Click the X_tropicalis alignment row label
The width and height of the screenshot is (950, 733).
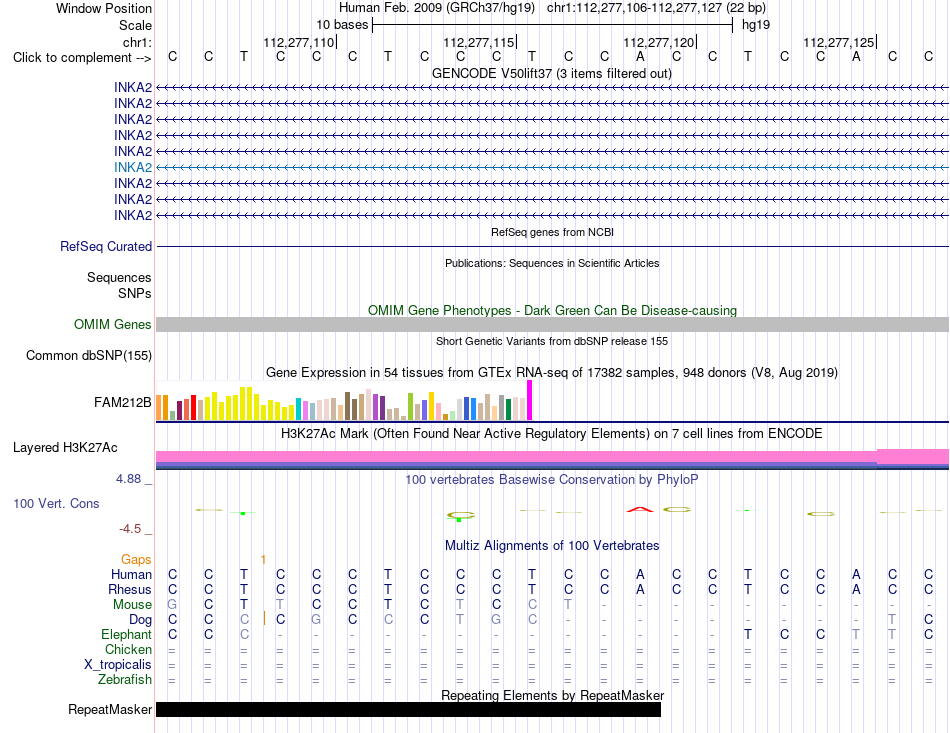(118, 665)
